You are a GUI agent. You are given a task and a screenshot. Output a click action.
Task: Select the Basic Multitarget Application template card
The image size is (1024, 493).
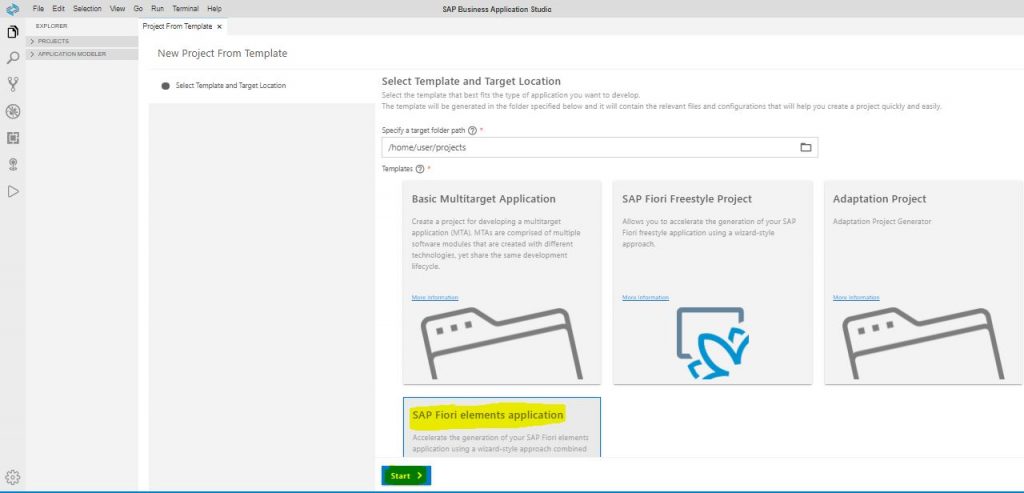tap(502, 282)
